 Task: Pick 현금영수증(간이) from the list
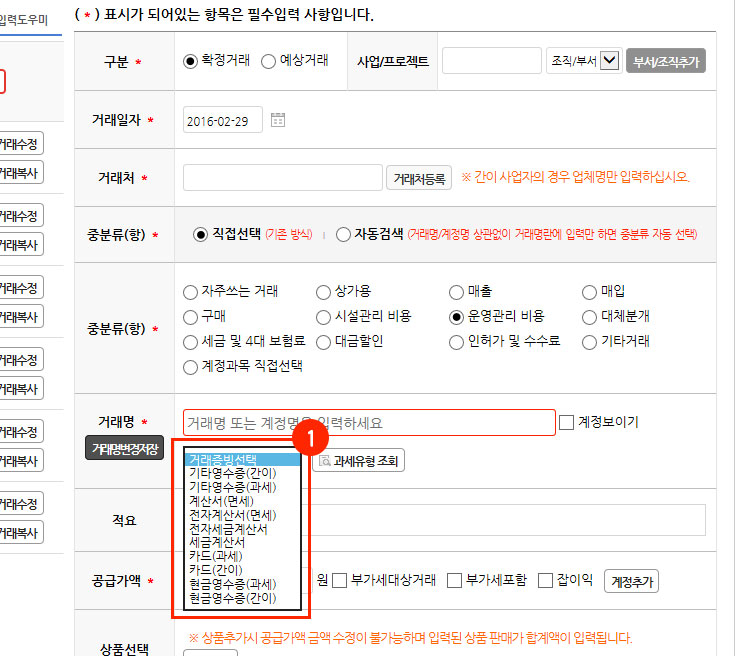(232, 598)
